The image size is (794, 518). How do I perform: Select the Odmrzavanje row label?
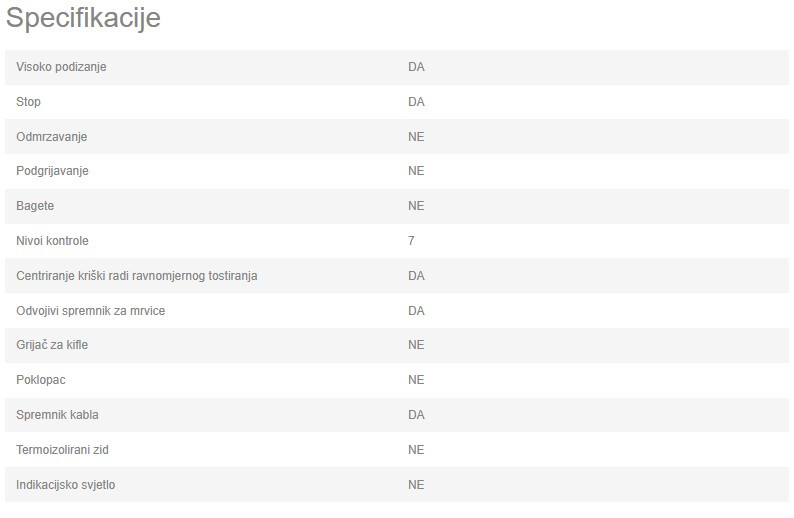52,137
